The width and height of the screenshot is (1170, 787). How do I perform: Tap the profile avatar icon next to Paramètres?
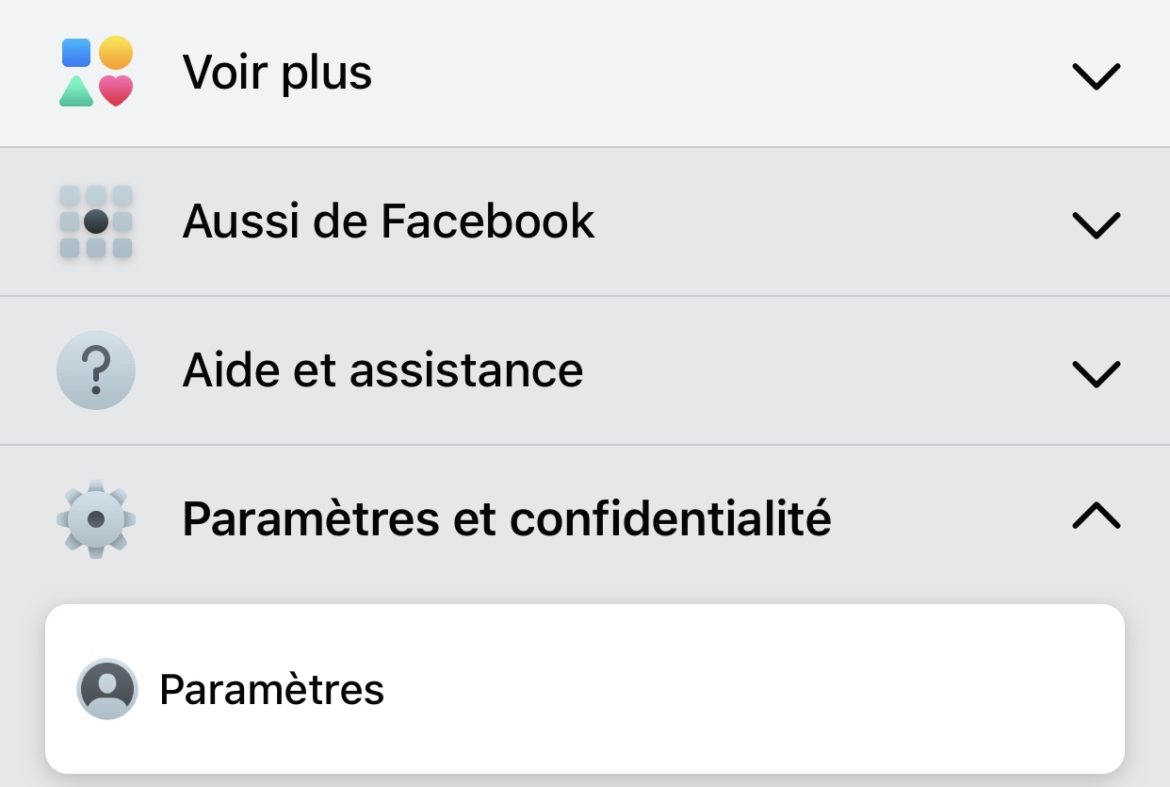click(x=107, y=689)
